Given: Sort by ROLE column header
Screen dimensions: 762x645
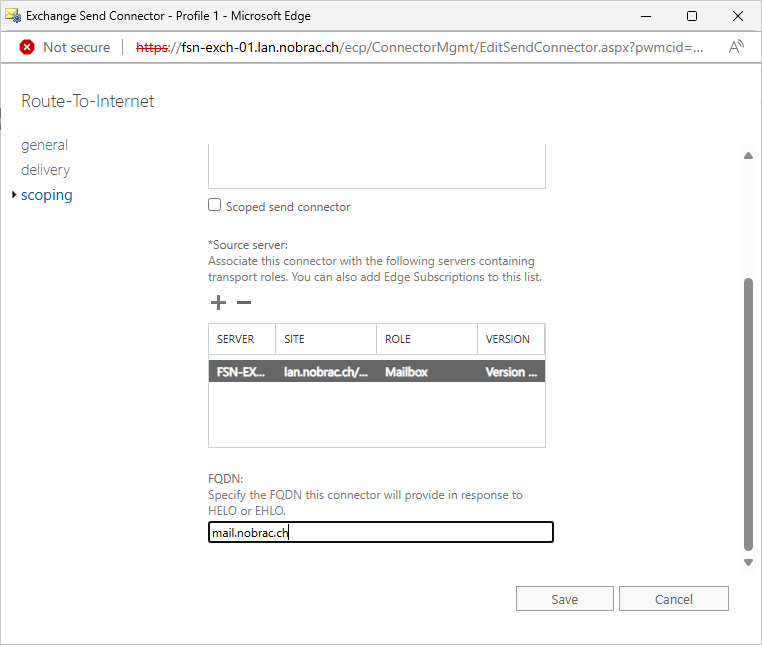Looking at the screenshot, I should click(427, 339).
